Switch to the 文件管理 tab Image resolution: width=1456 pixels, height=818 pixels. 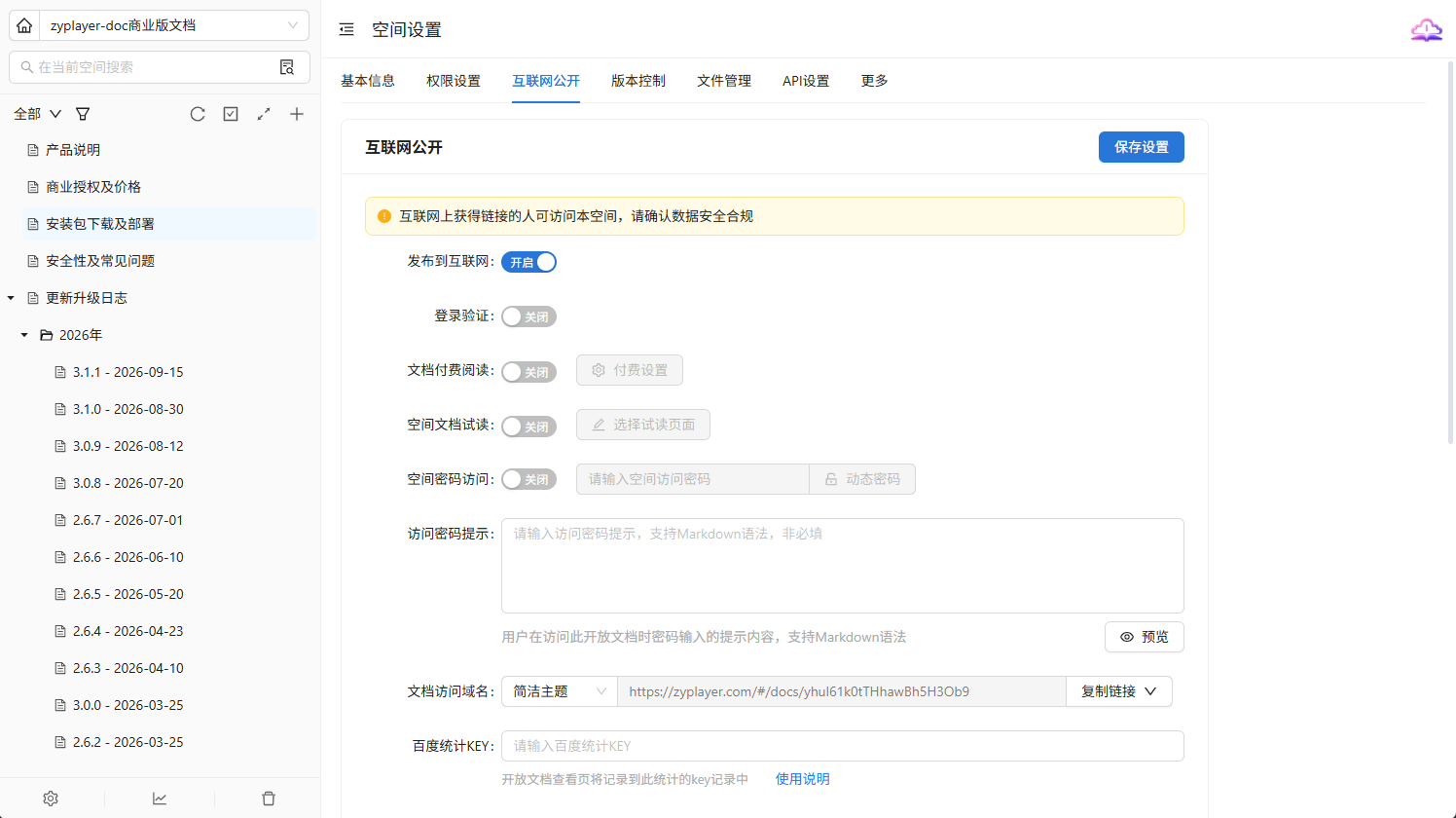[x=724, y=81]
